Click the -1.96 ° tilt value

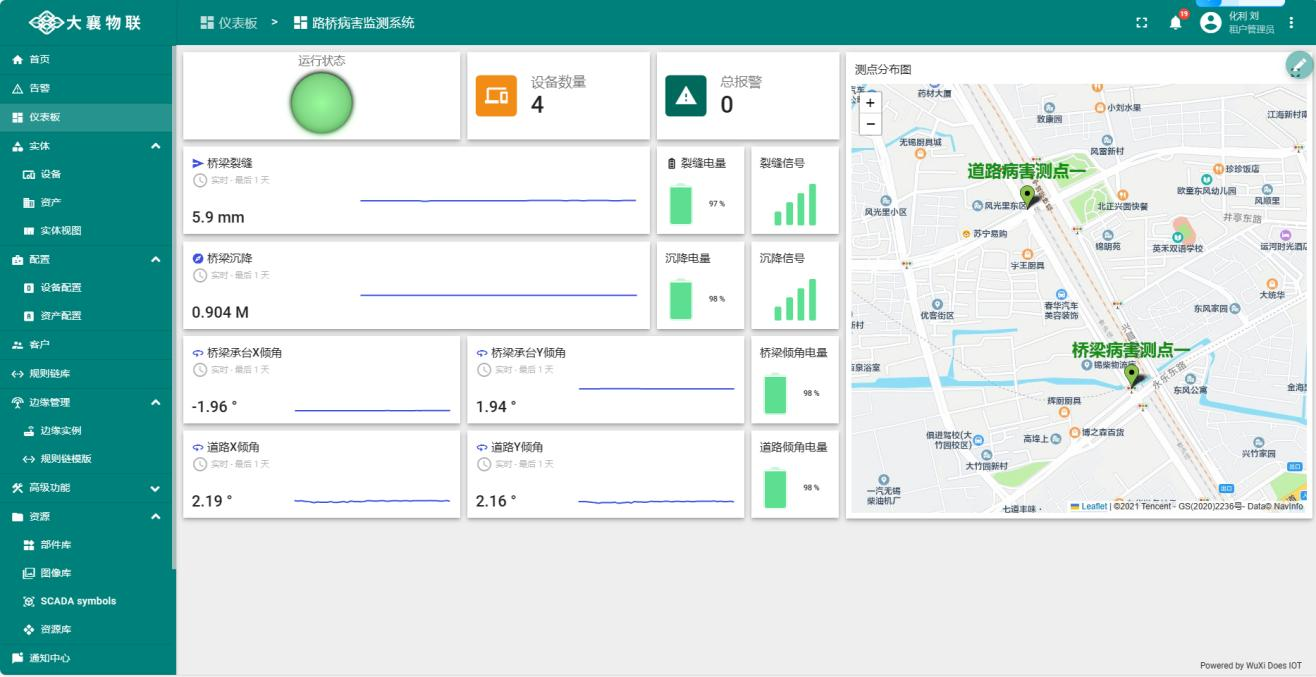(x=214, y=407)
